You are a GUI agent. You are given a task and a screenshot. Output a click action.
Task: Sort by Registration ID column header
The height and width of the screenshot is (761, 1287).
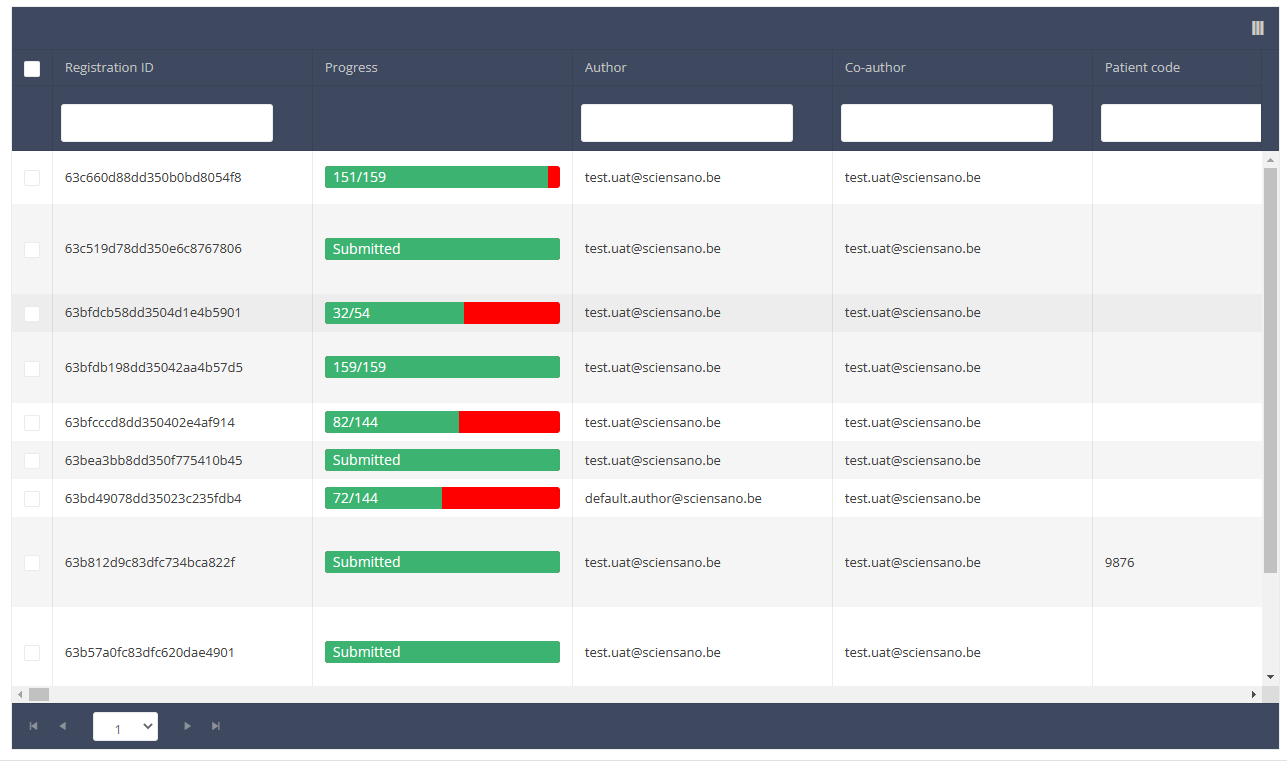click(x=109, y=68)
